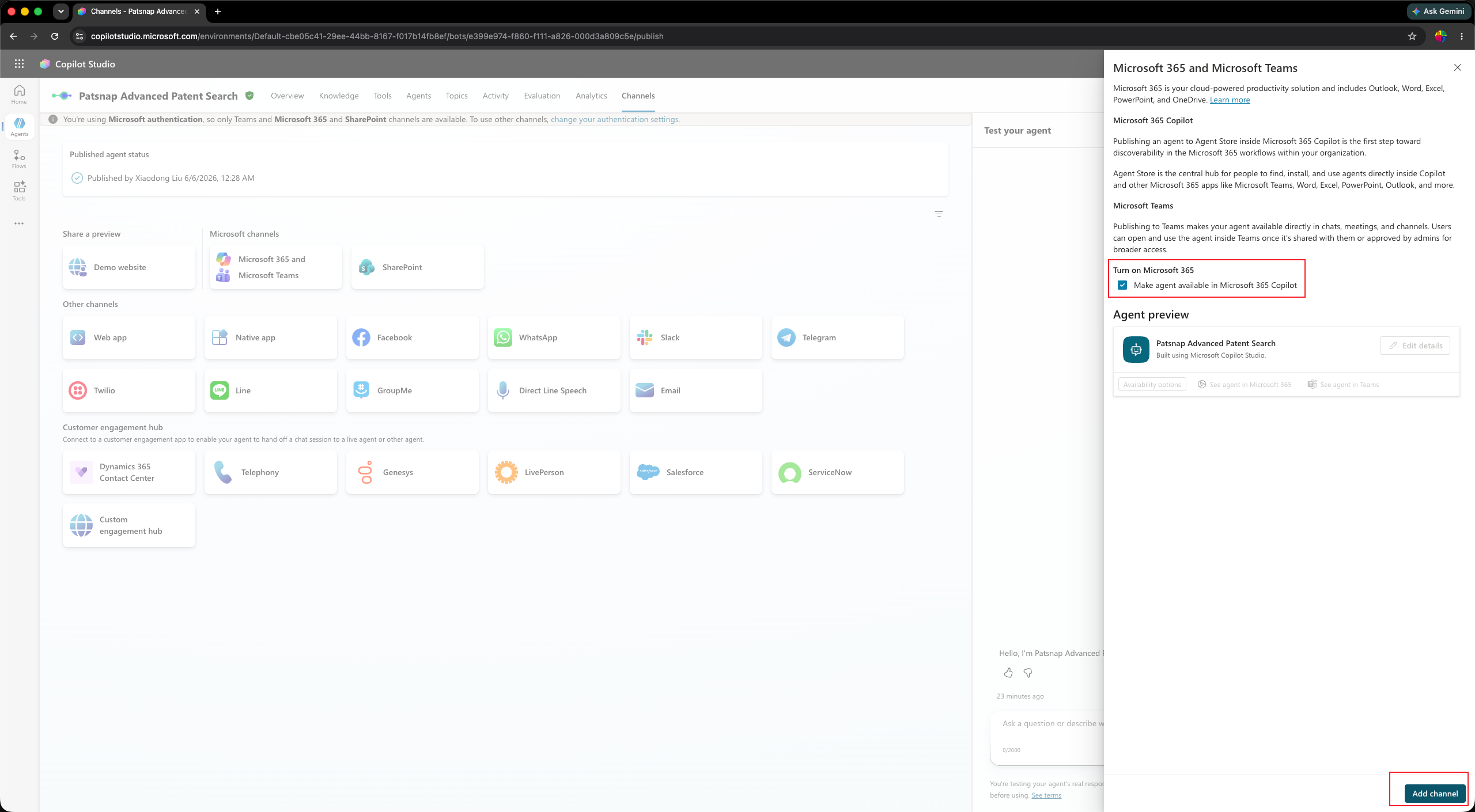The width and height of the screenshot is (1475, 812).
Task: Switch to the Activity tab
Action: click(x=496, y=96)
